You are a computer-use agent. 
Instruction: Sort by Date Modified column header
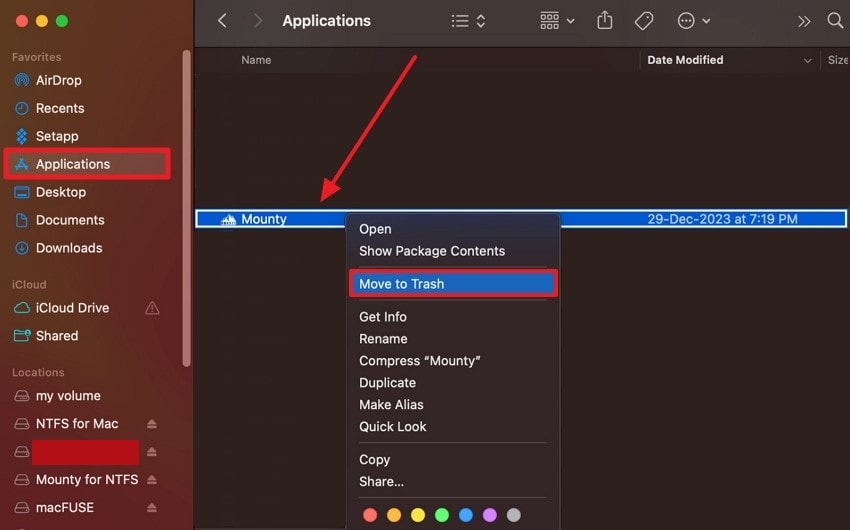click(685, 60)
